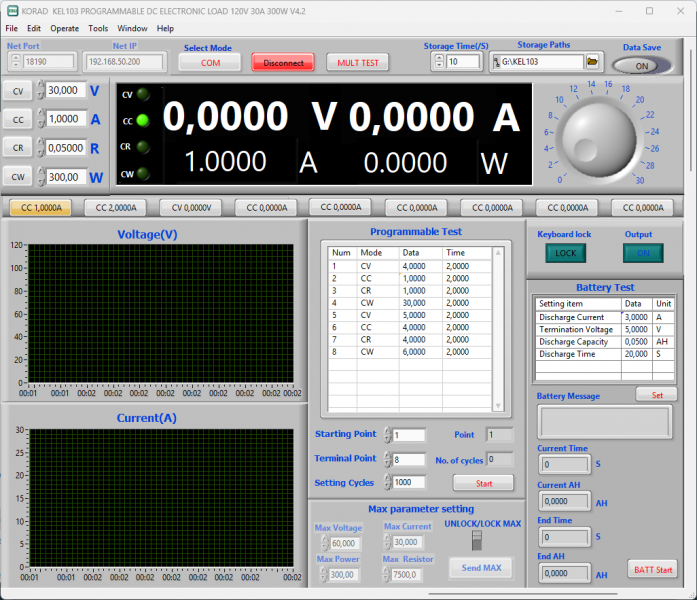Click the Net IP address field
This screenshot has width=697, height=600.
[124, 61]
